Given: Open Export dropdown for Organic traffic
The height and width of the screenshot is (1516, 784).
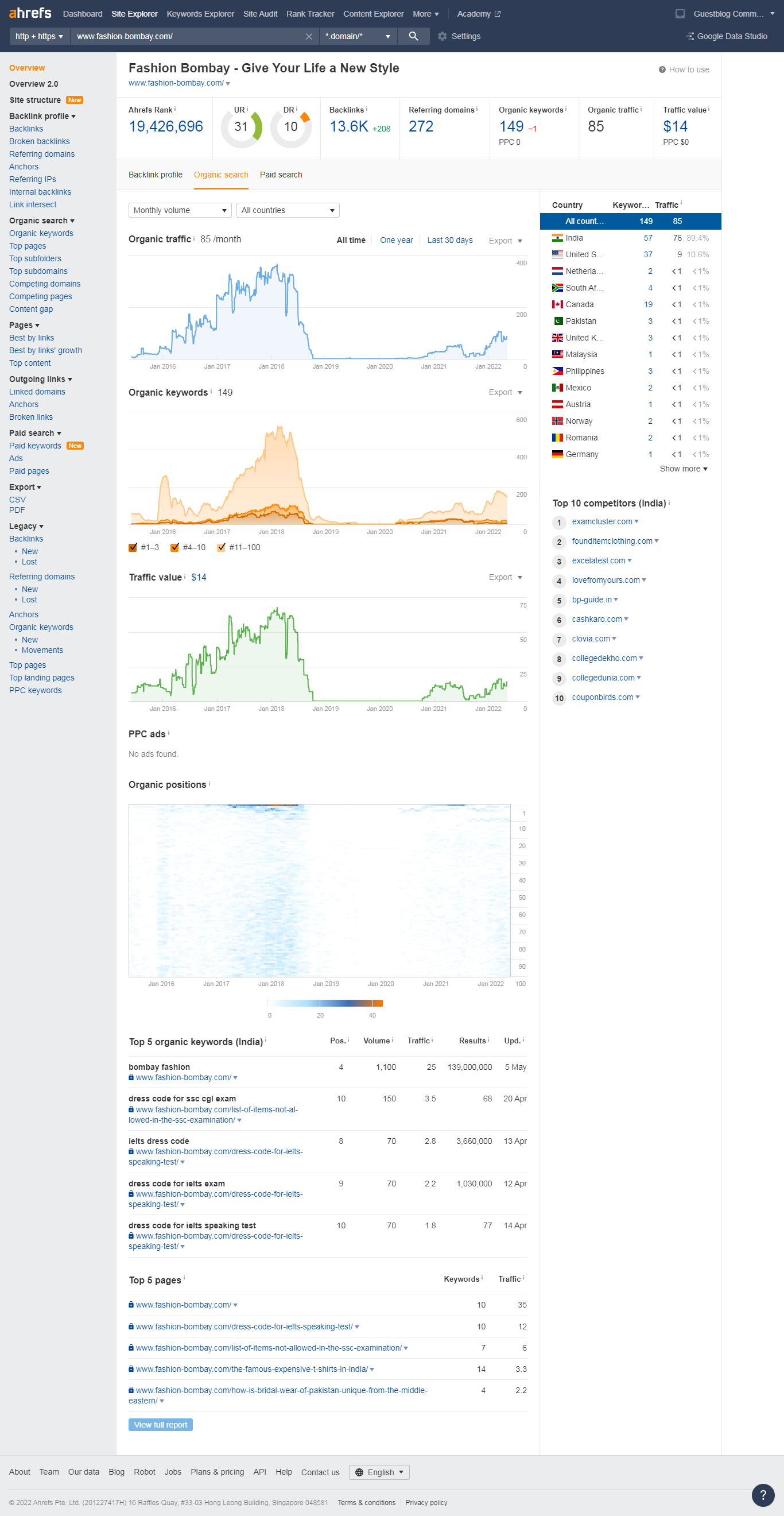Looking at the screenshot, I should click(505, 241).
